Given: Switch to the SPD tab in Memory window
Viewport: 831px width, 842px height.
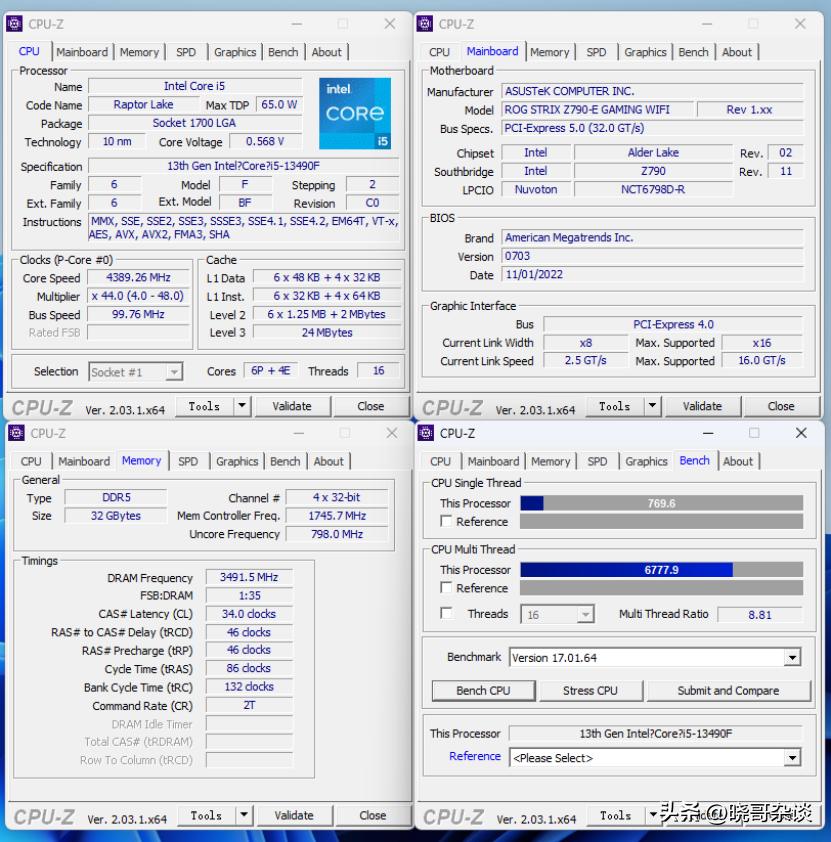Looking at the screenshot, I should coord(188,462).
